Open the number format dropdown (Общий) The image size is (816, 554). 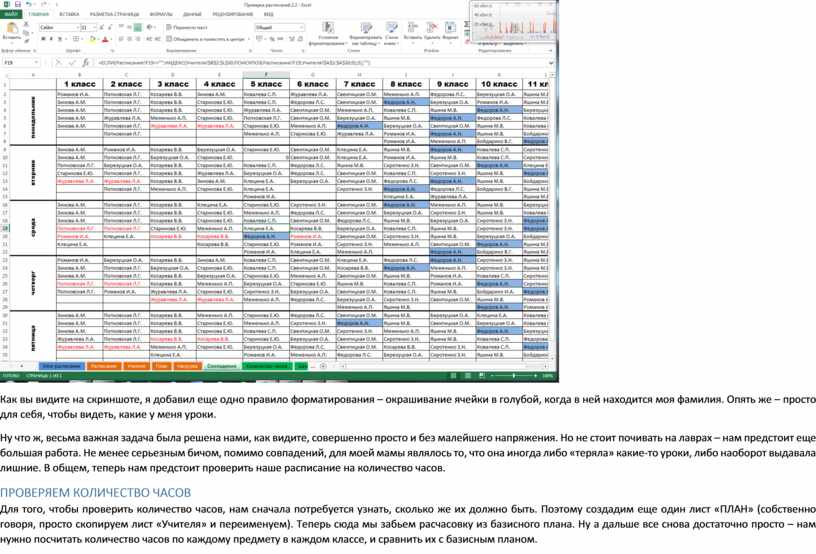click(x=301, y=28)
